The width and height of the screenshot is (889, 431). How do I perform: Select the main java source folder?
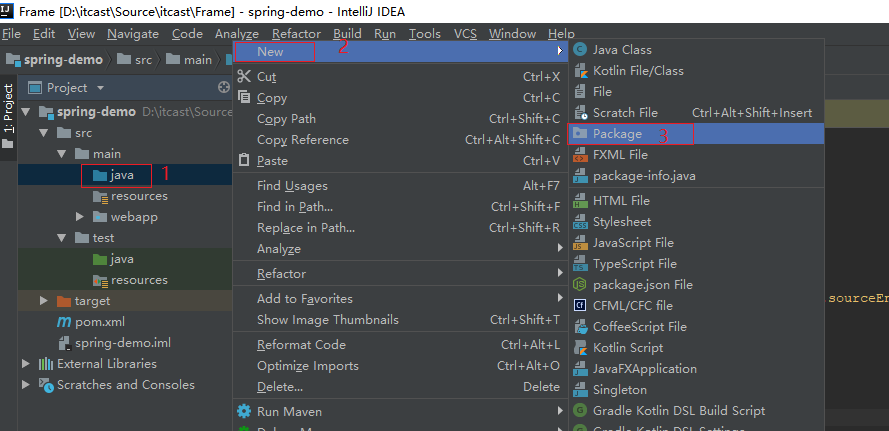pos(122,175)
